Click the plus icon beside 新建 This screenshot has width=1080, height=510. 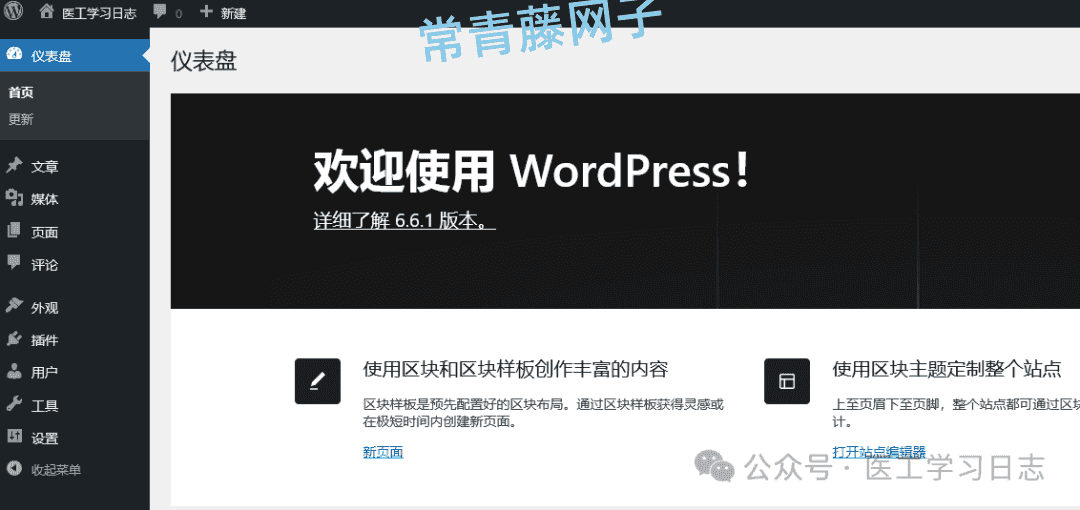[206, 11]
